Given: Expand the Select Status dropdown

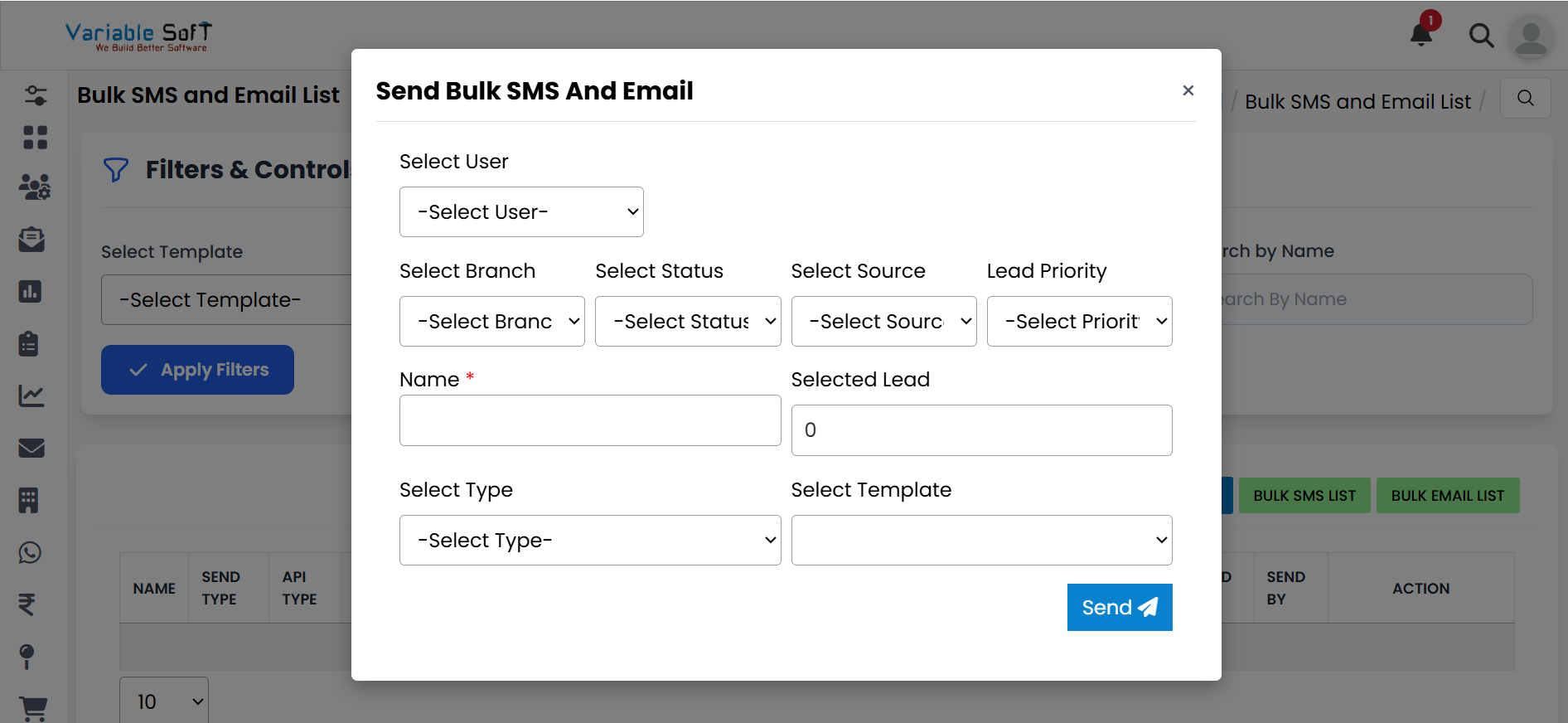Looking at the screenshot, I should tap(687, 322).
